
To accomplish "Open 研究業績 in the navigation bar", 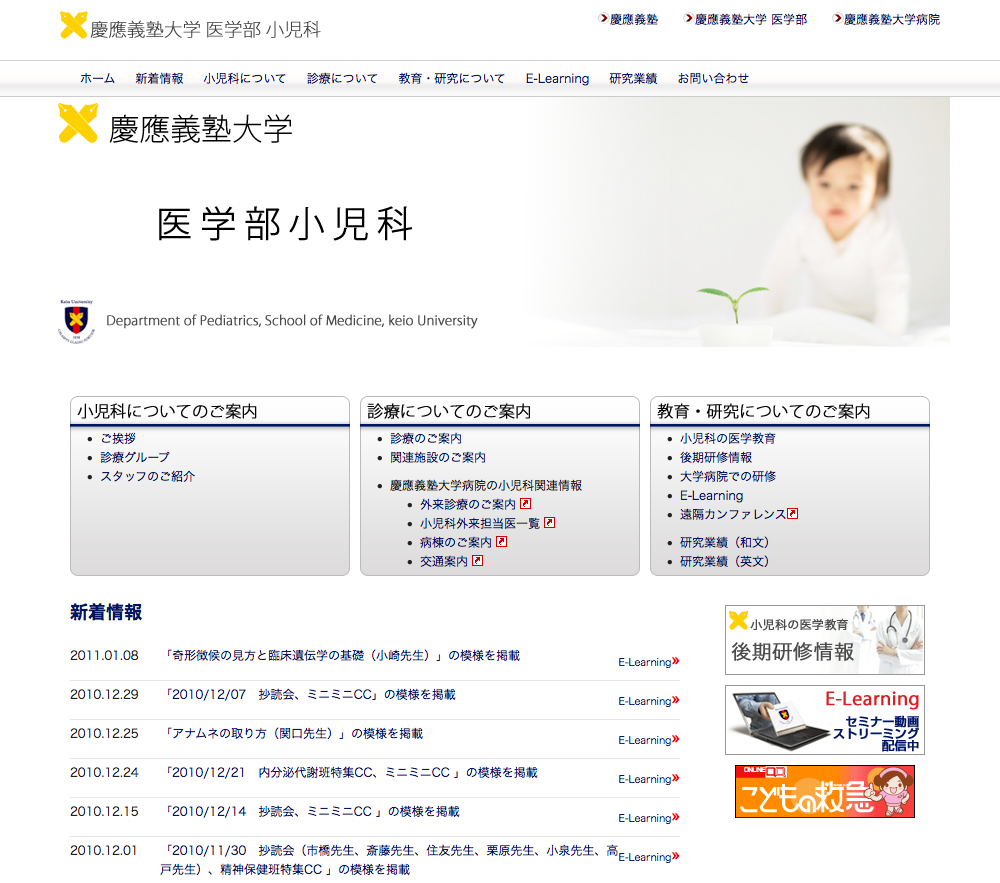I will [x=633, y=78].
